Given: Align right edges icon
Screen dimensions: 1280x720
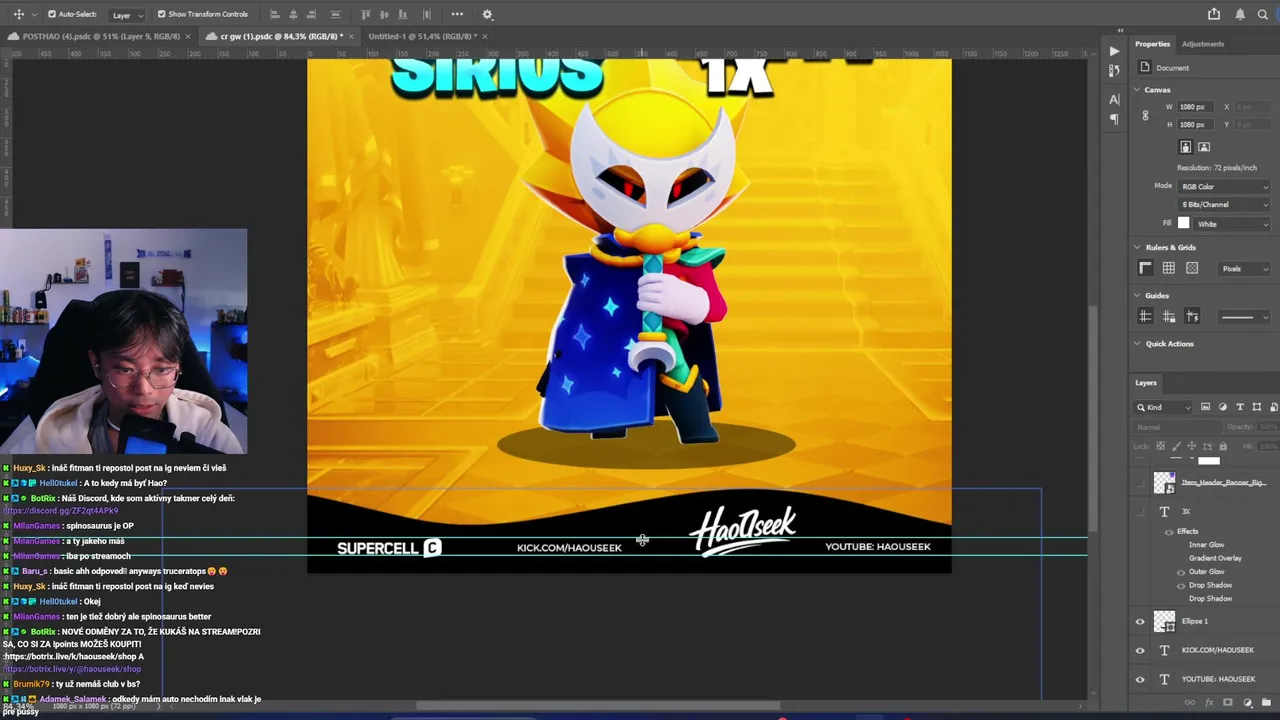Looking at the screenshot, I should 311,14.
